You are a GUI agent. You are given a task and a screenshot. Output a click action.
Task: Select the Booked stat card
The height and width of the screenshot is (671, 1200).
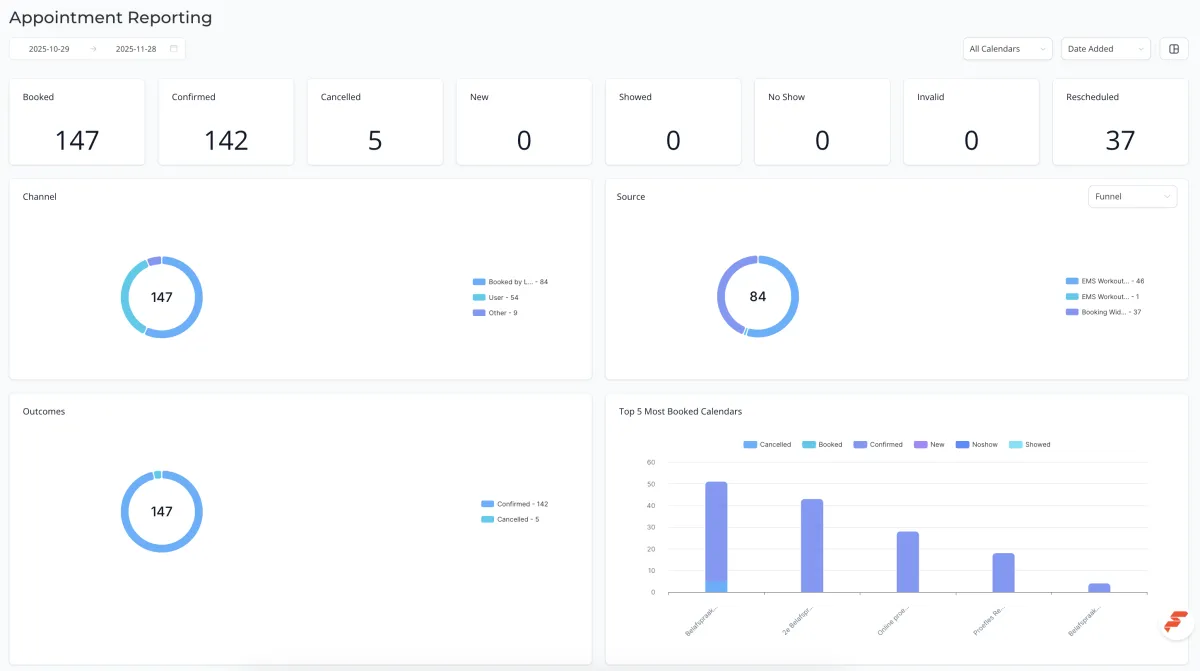click(77, 122)
